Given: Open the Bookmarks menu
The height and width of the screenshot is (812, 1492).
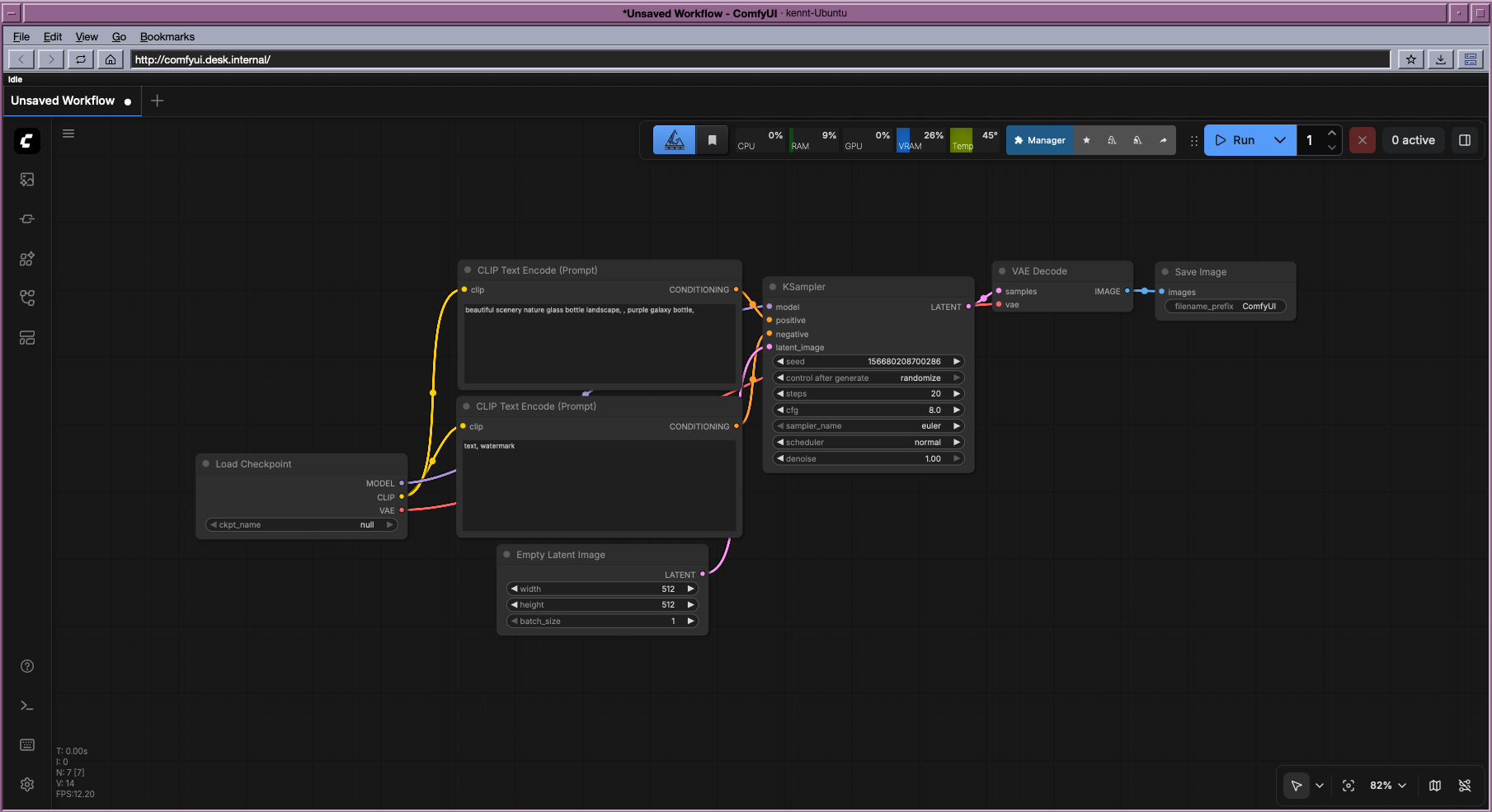Looking at the screenshot, I should tap(167, 36).
